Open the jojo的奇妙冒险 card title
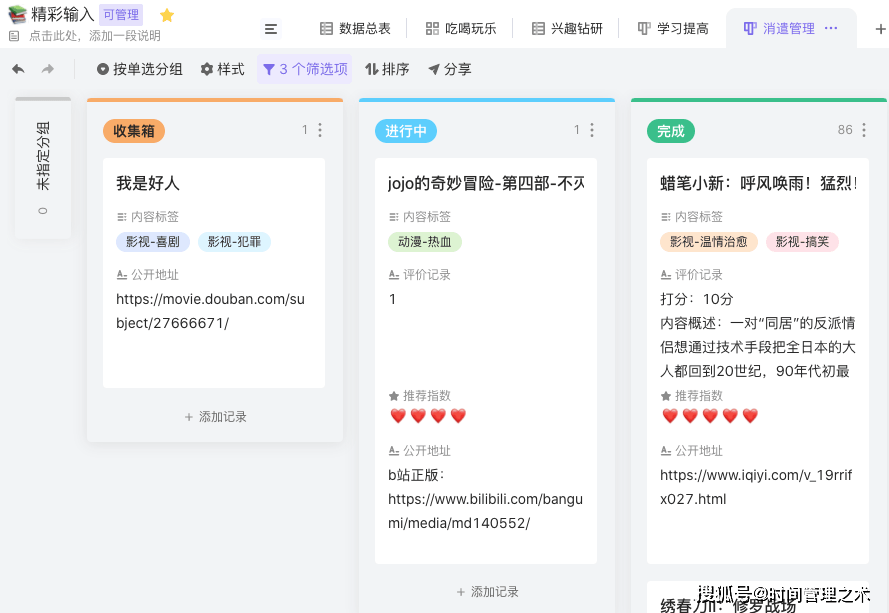Viewport: 889px width, 613px height. tap(486, 183)
